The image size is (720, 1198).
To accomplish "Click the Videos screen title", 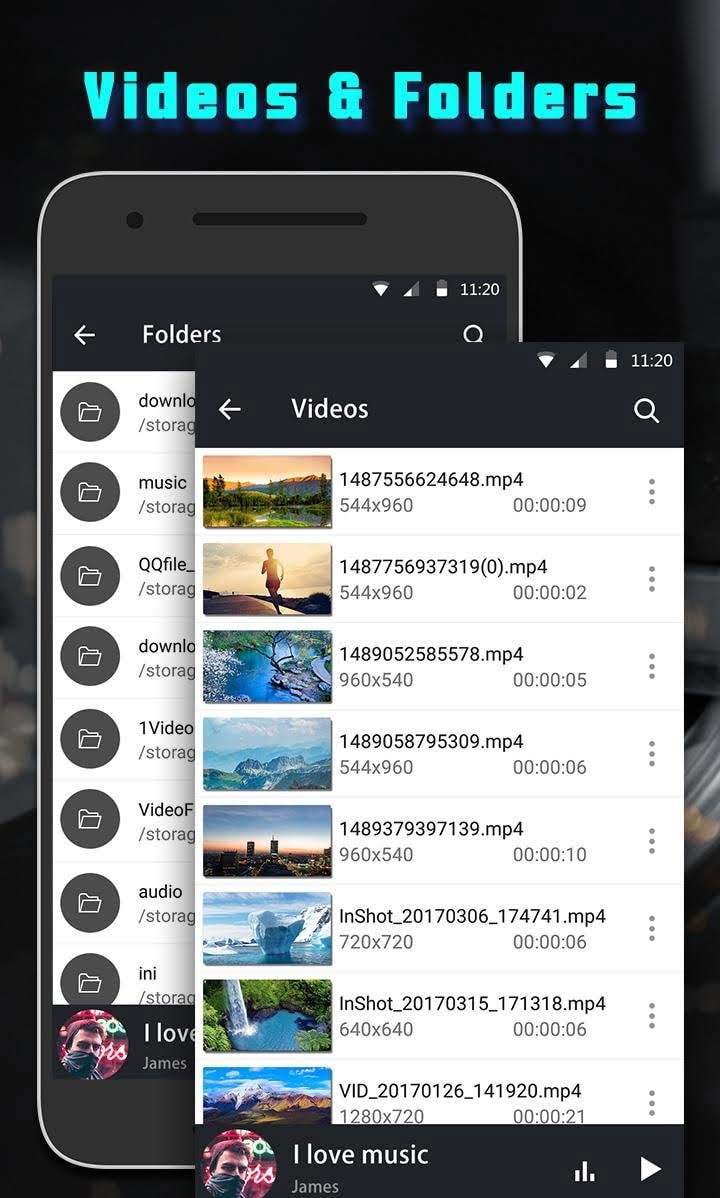I will 329,409.
